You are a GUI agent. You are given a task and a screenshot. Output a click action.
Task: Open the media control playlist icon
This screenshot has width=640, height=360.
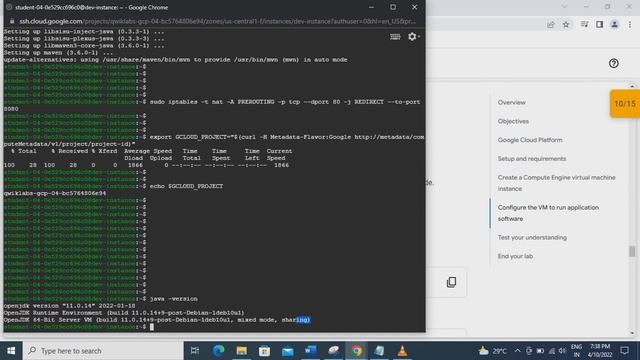point(584,24)
